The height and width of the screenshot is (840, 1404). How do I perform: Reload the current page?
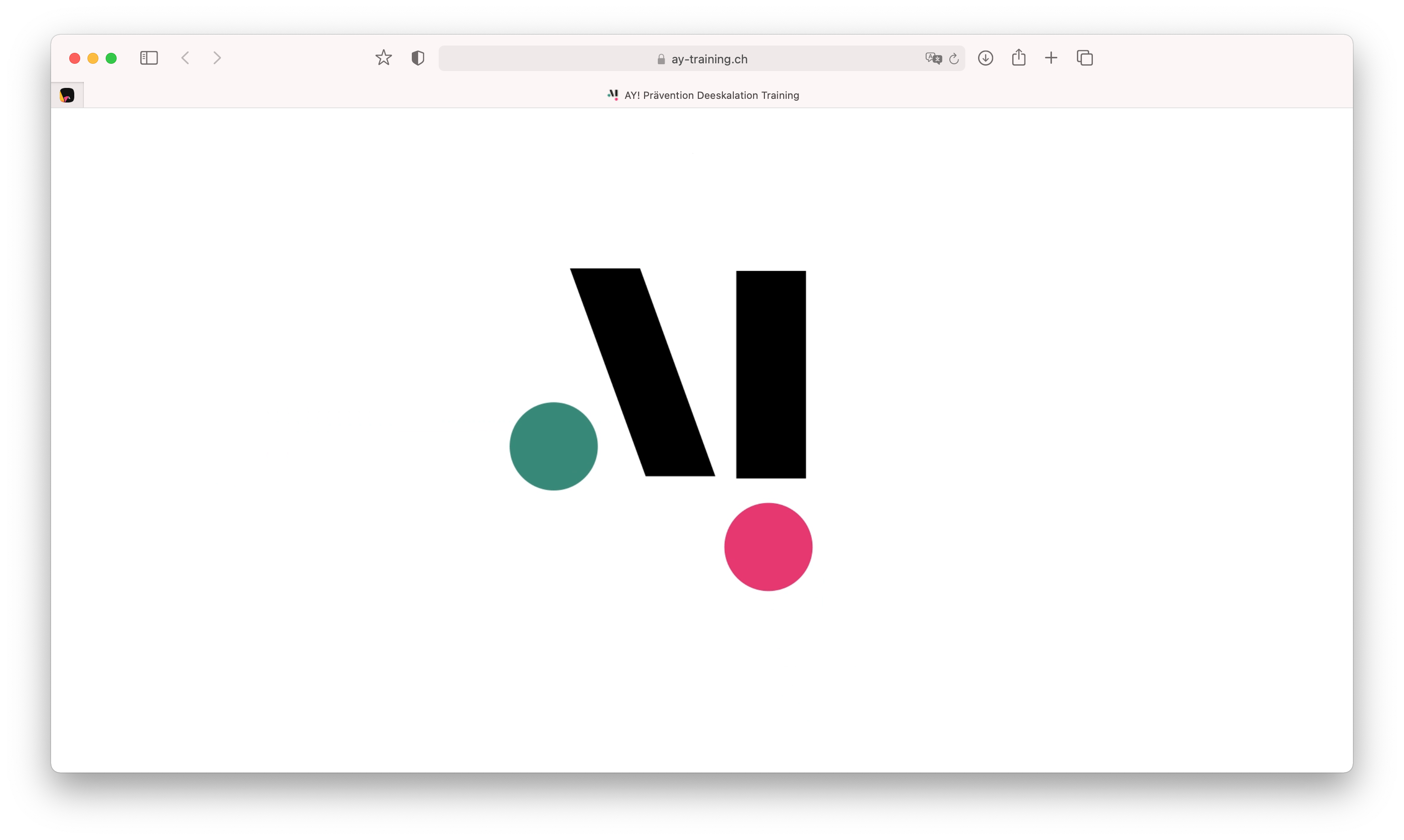pos(953,59)
